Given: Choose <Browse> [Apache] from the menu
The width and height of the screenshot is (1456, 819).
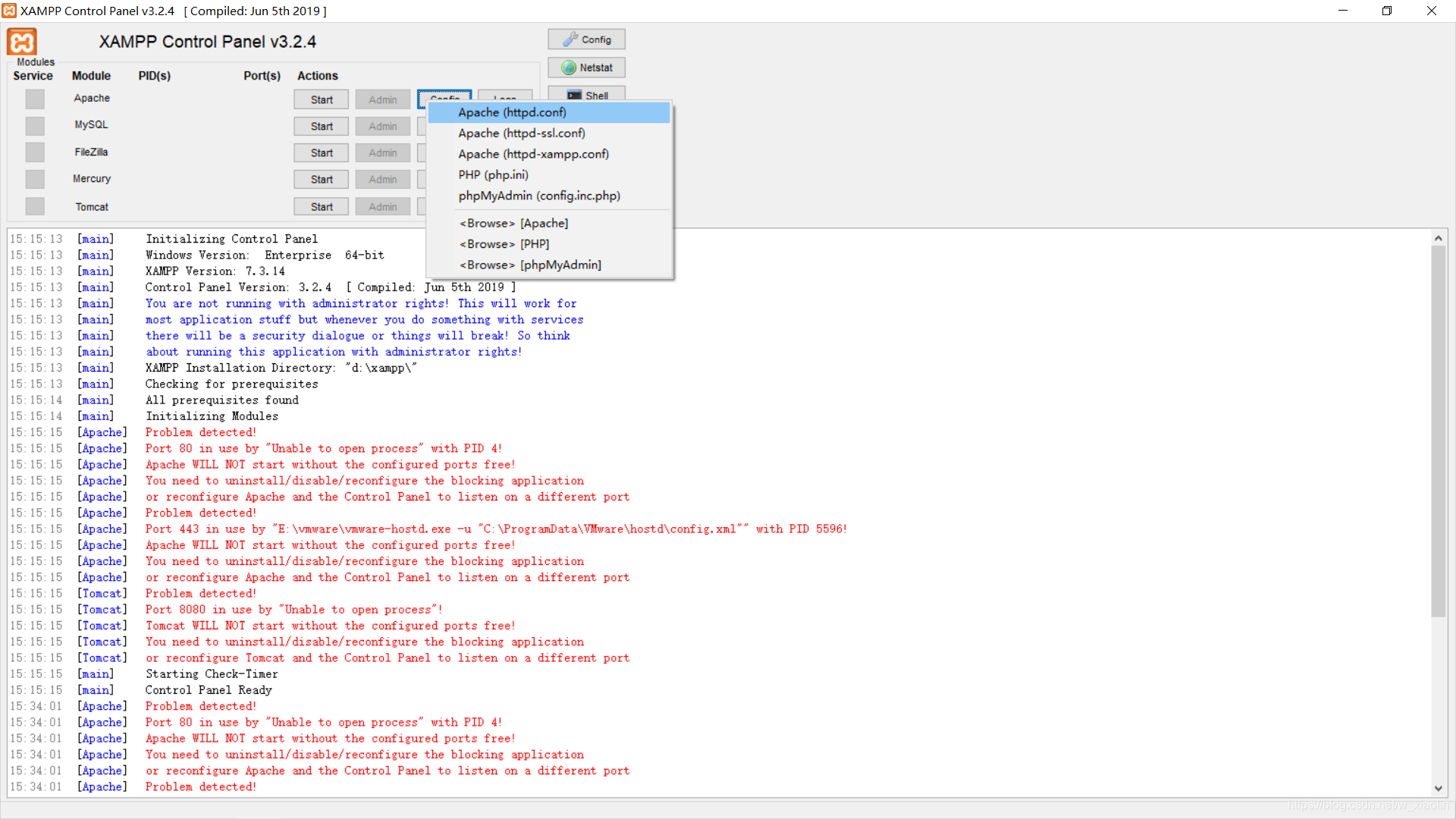Looking at the screenshot, I should pyautogui.click(x=549, y=223).
